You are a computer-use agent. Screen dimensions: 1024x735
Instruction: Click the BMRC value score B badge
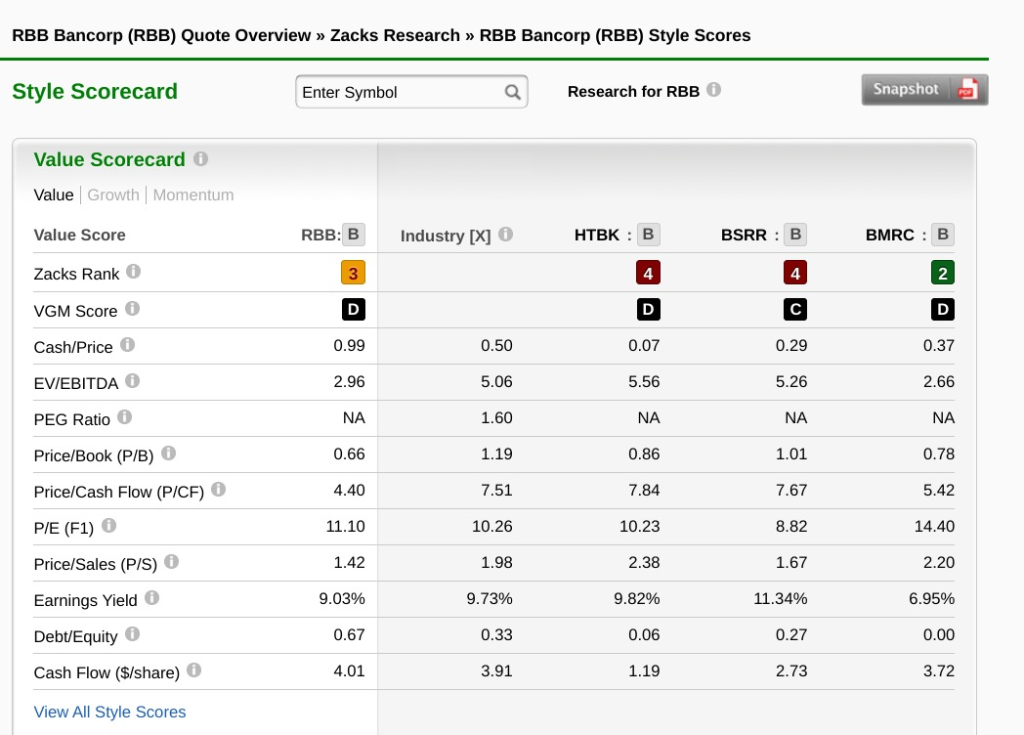pyautogui.click(x=942, y=234)
